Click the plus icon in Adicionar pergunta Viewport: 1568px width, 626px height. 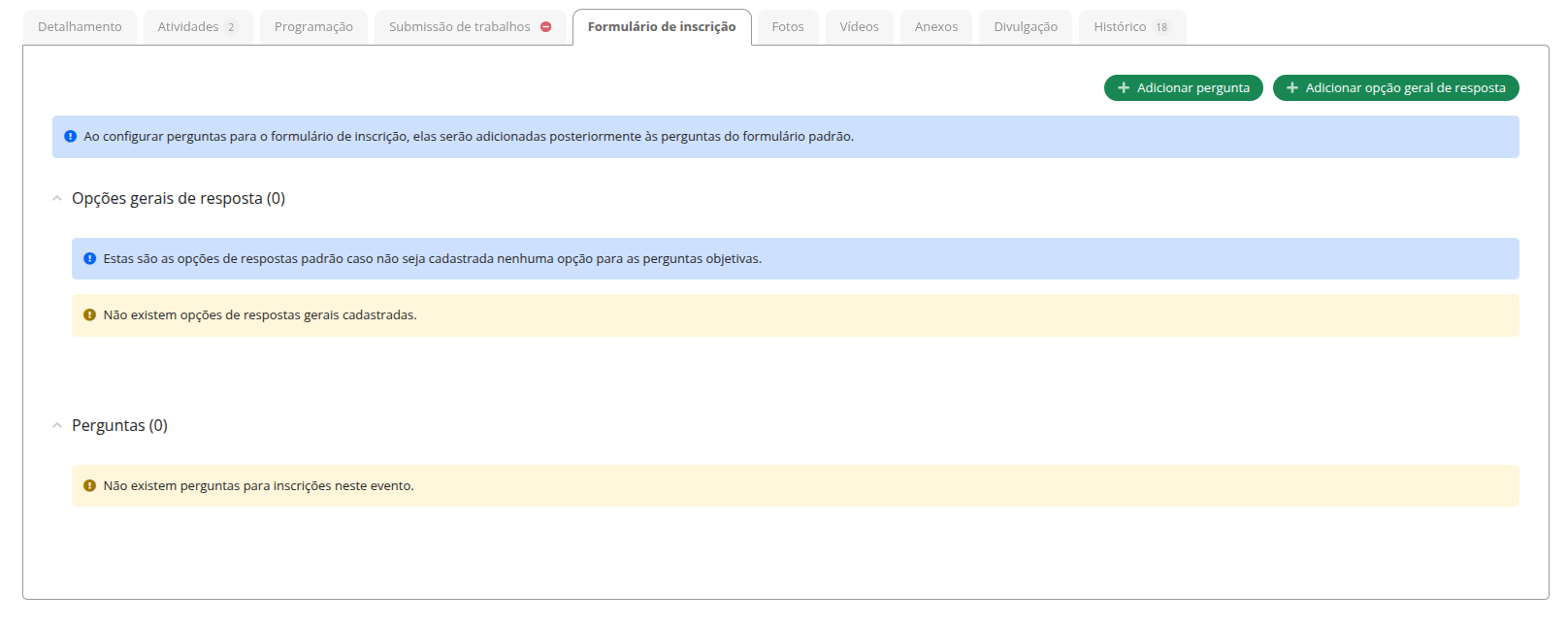(x=1124, y=87)
